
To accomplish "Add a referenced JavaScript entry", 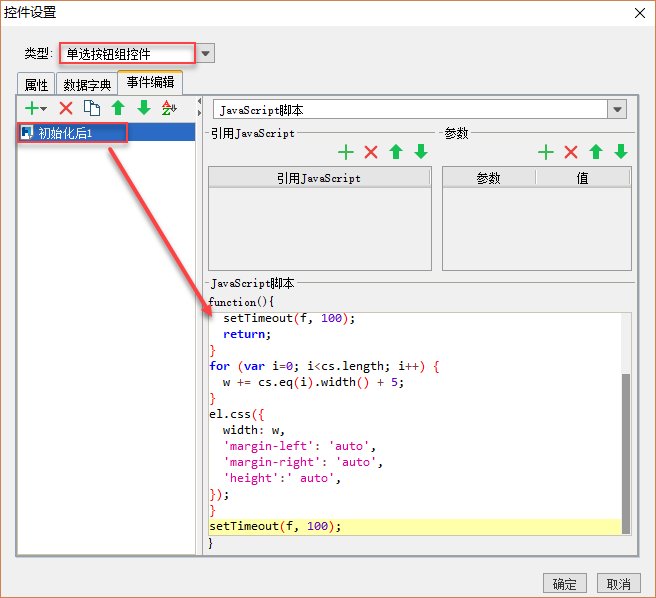I will (346, 152).
